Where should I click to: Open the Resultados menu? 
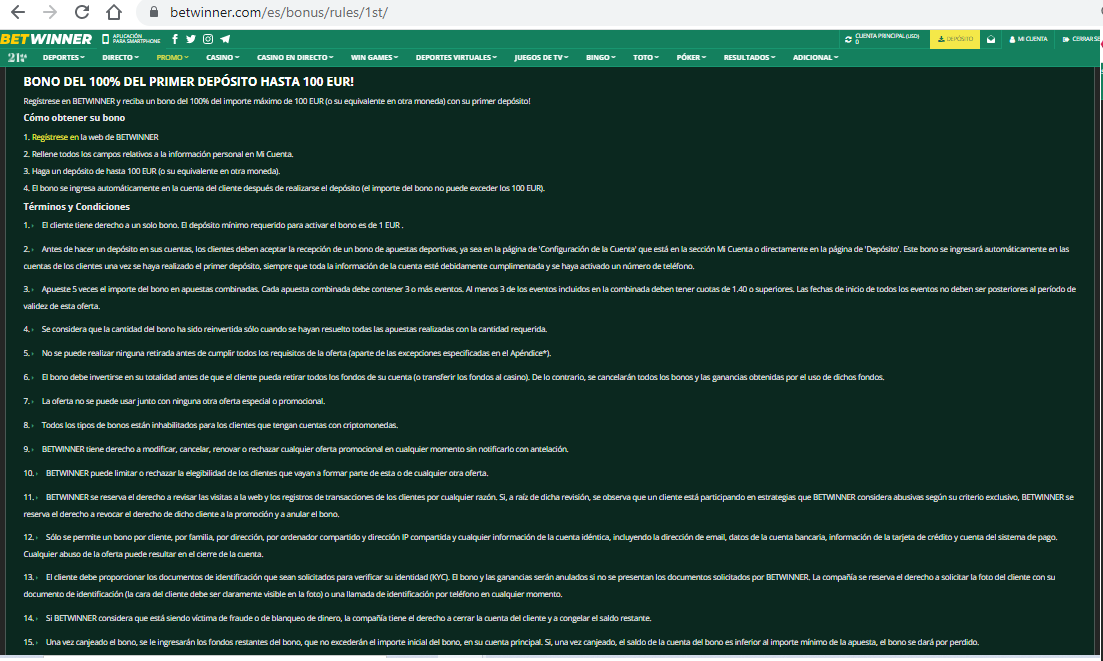click(x=749, y=57)
